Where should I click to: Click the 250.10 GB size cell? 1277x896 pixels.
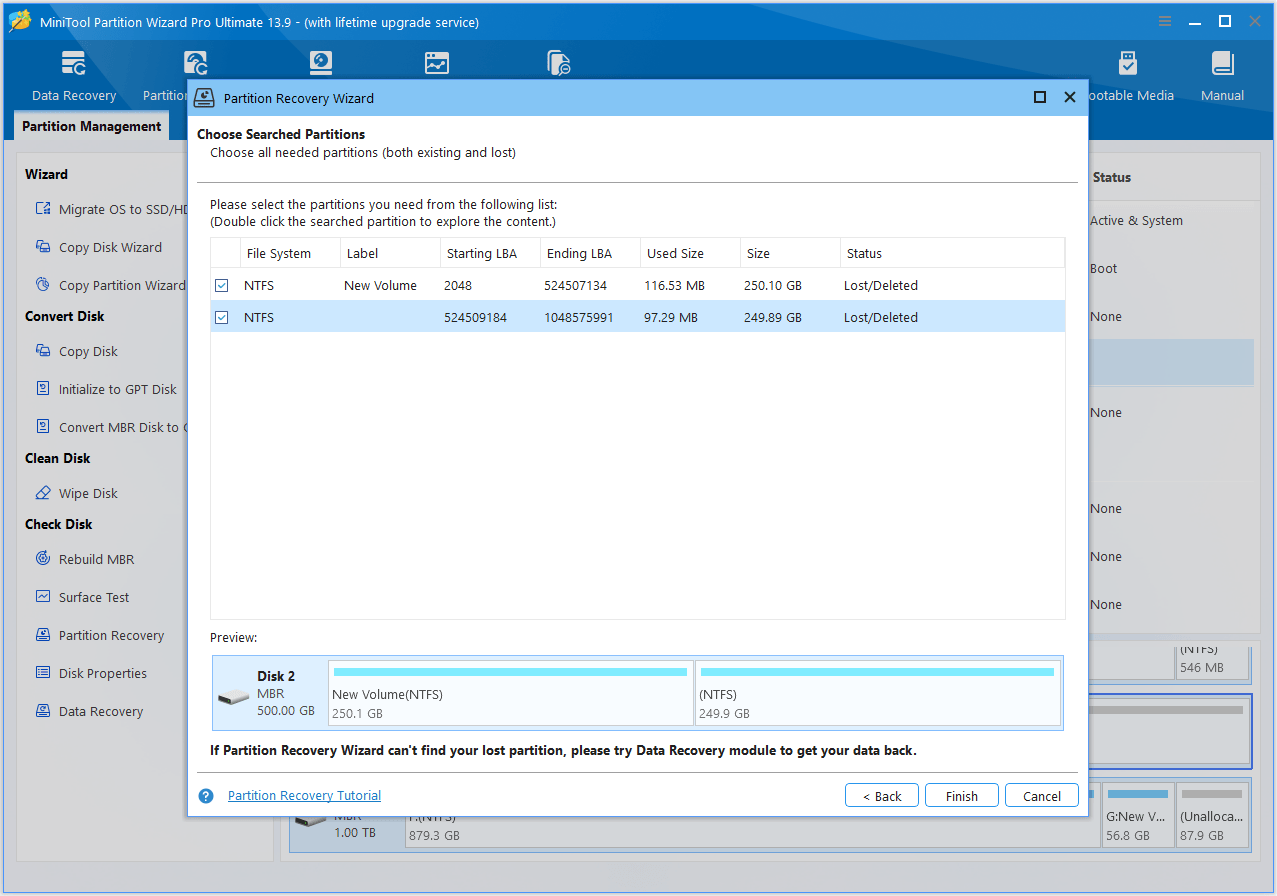coord(773,285)
